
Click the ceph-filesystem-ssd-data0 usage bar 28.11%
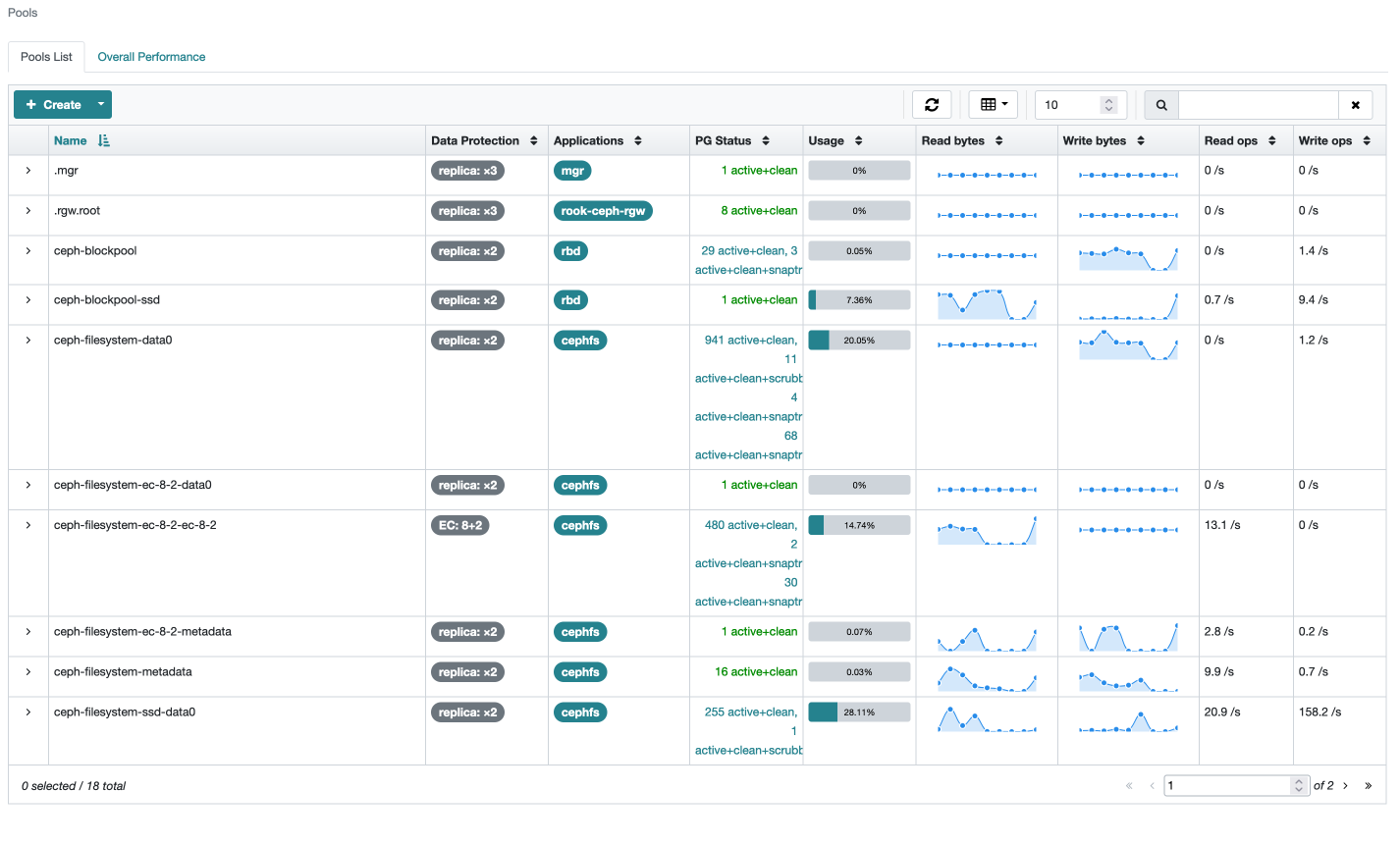pos(859,712)
